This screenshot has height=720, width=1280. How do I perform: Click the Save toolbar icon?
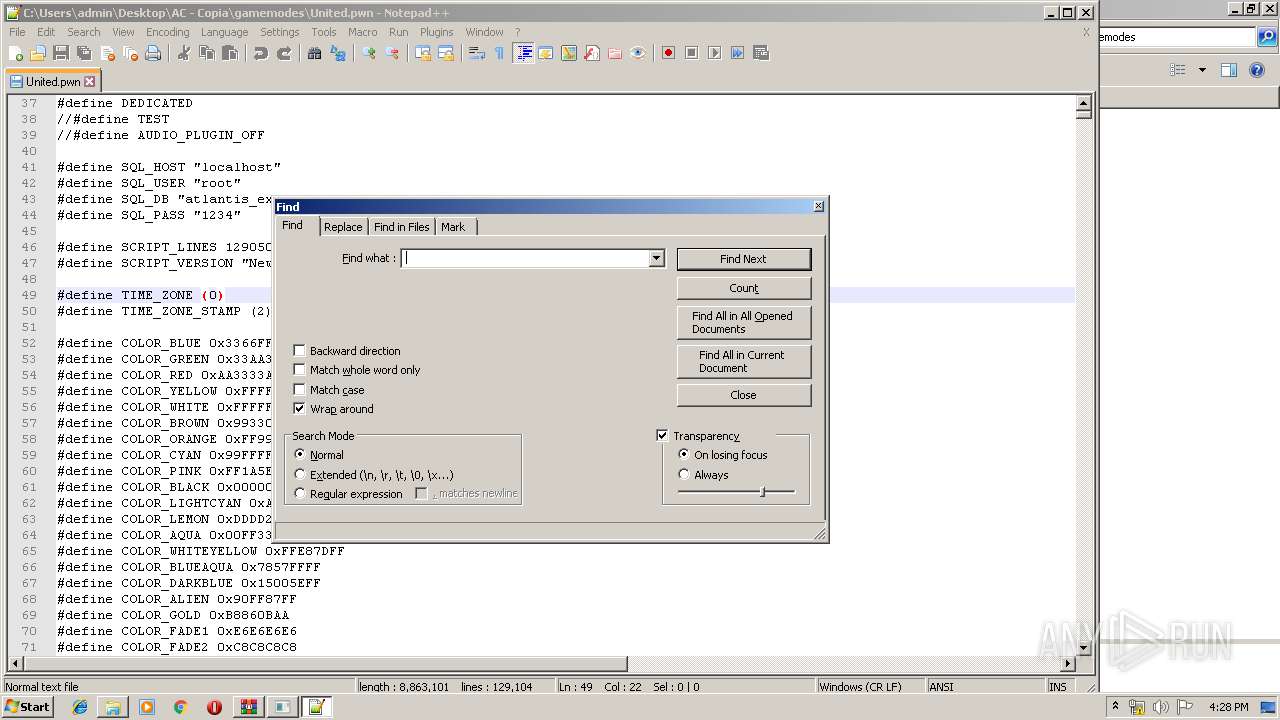61,53
